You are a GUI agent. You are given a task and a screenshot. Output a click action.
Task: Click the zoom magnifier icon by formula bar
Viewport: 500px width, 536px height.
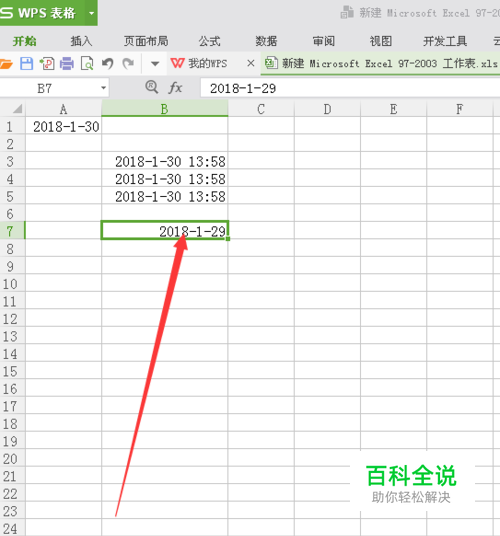pos(151,88)
